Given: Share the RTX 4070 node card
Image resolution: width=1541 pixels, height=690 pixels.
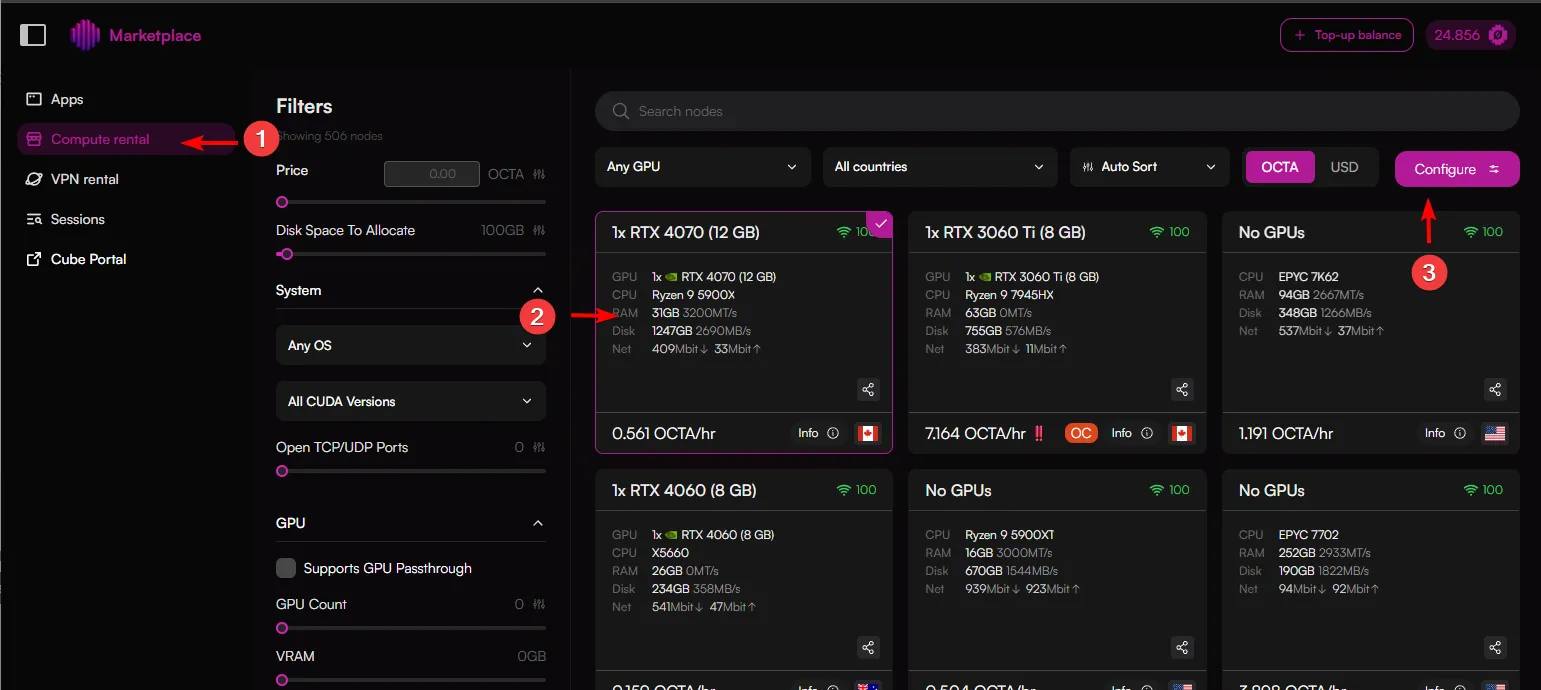Looking at the screenshot, I should pyautogui.click(x=868, y=390).
